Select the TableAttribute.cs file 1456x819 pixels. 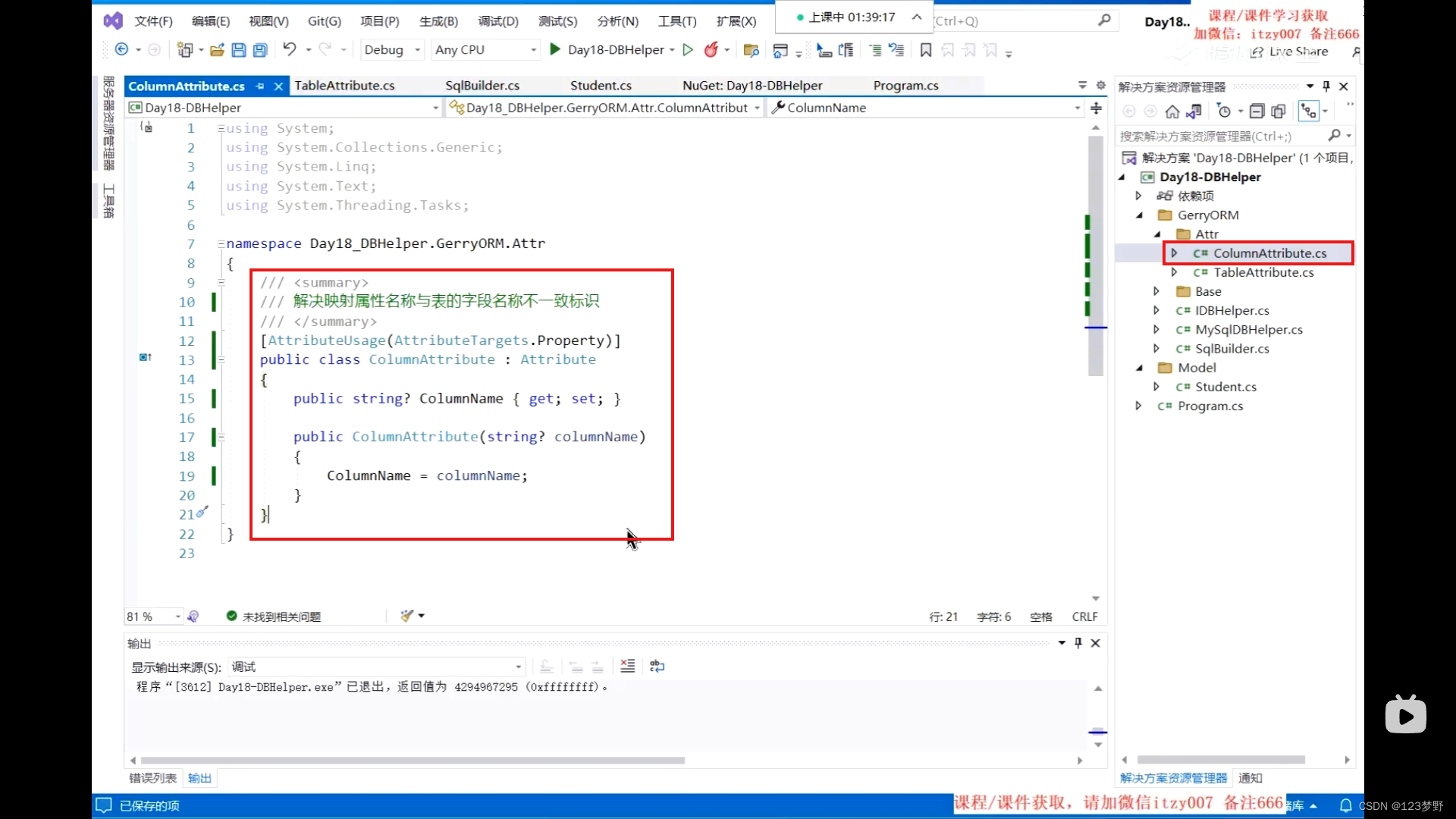(1264, 272)
